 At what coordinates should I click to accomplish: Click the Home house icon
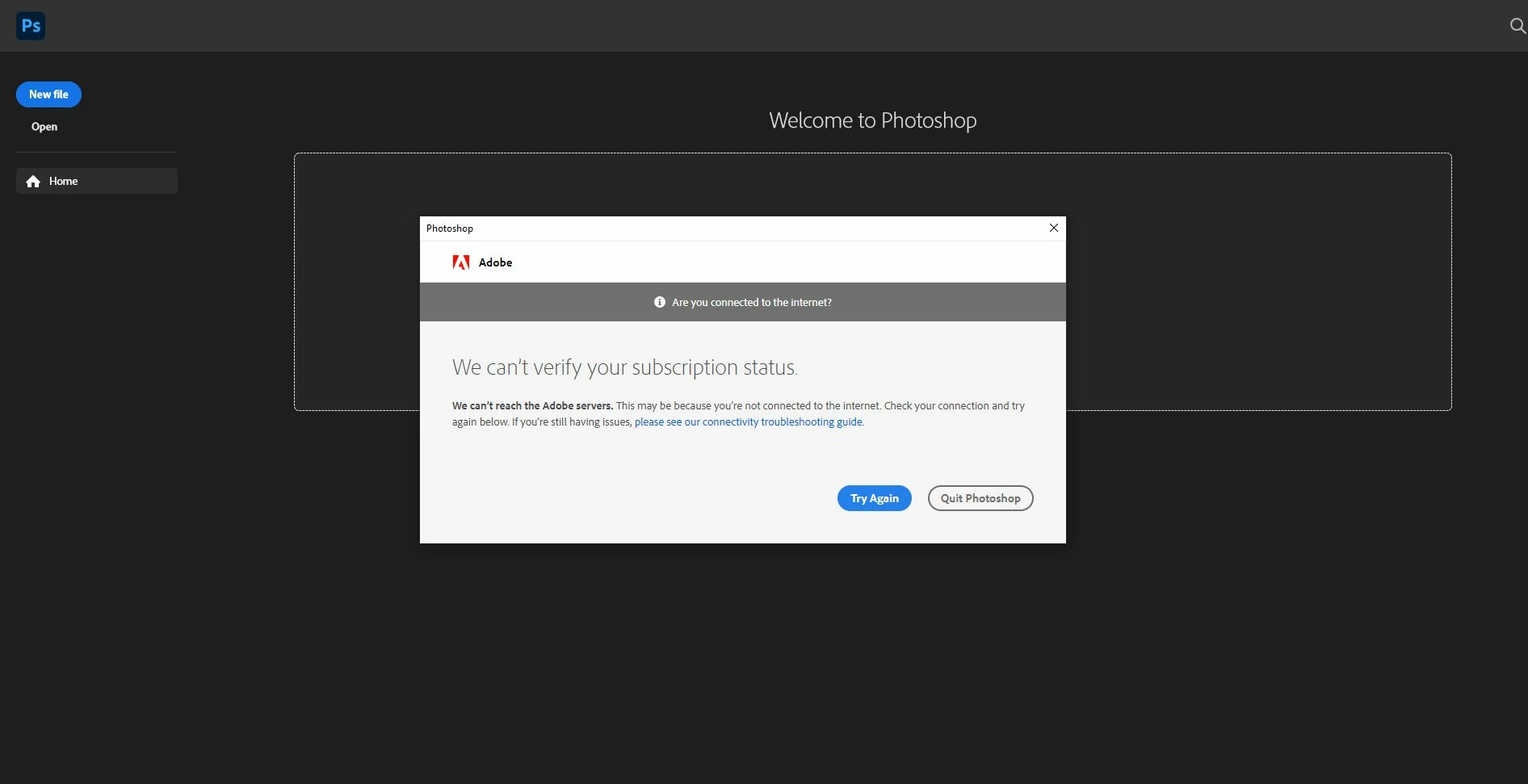pos(33,182)
